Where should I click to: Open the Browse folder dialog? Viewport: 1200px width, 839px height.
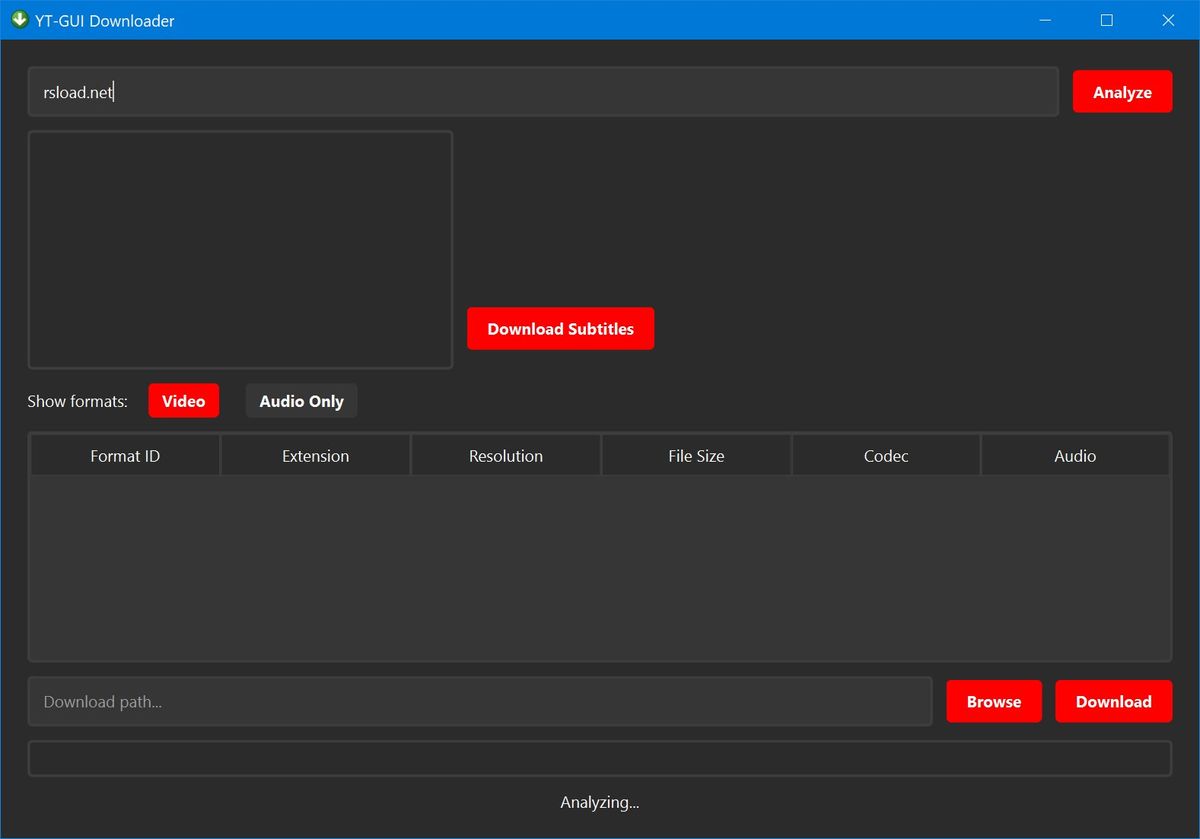click(x=994, y=702)
